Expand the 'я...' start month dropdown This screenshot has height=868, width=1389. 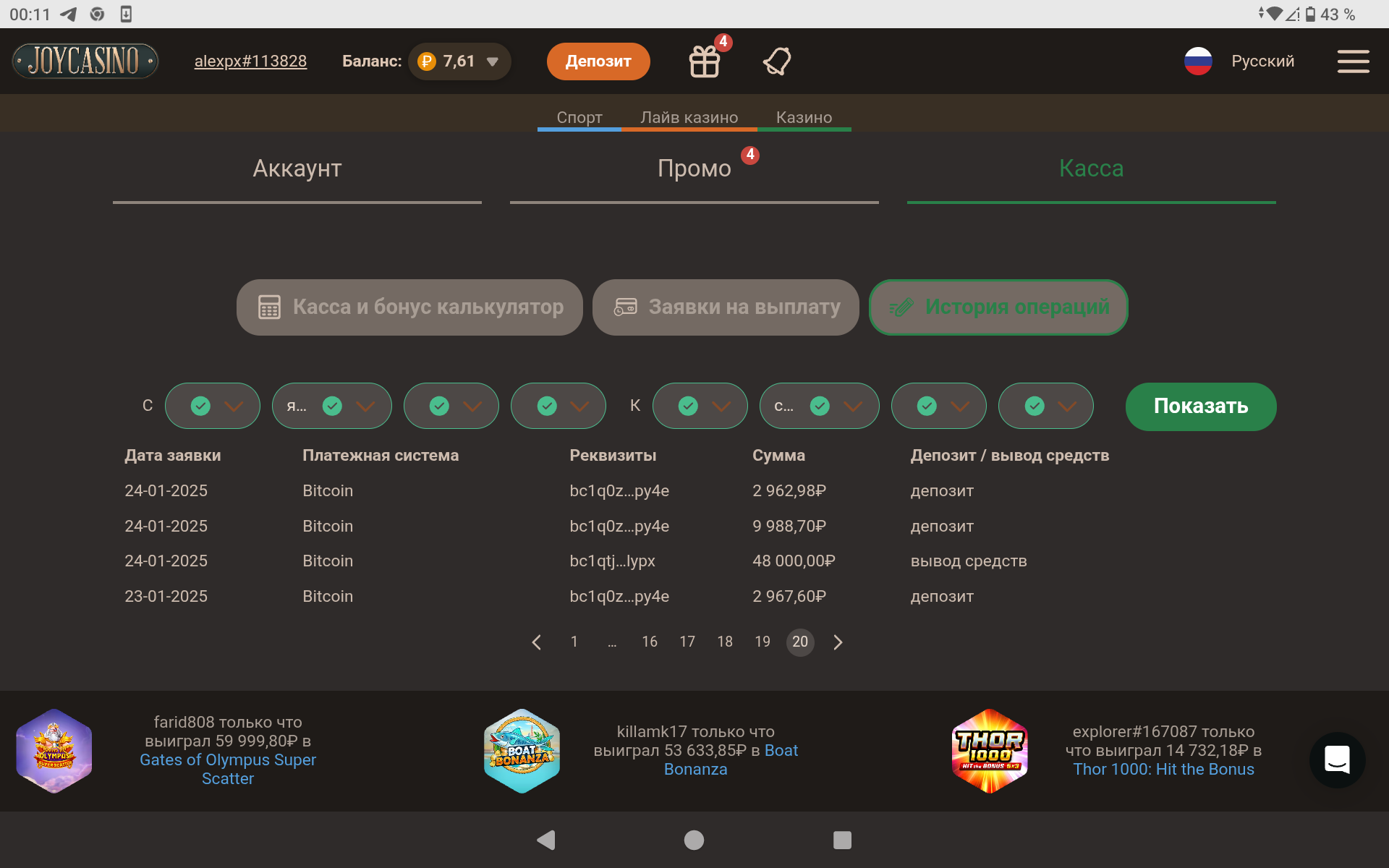coord(332,406)
